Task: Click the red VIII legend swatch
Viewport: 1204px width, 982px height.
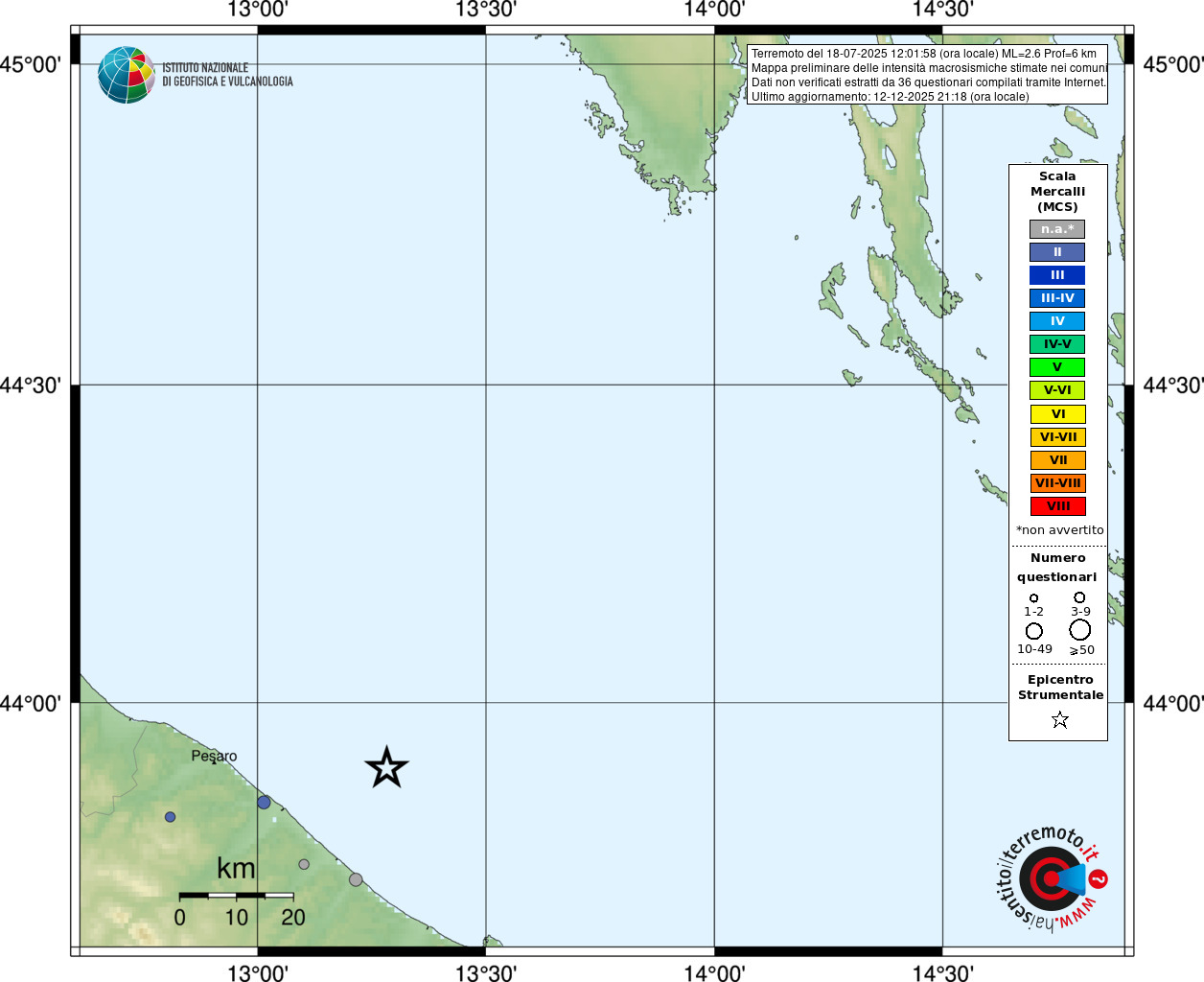Action: click(x=1057, y=506)
